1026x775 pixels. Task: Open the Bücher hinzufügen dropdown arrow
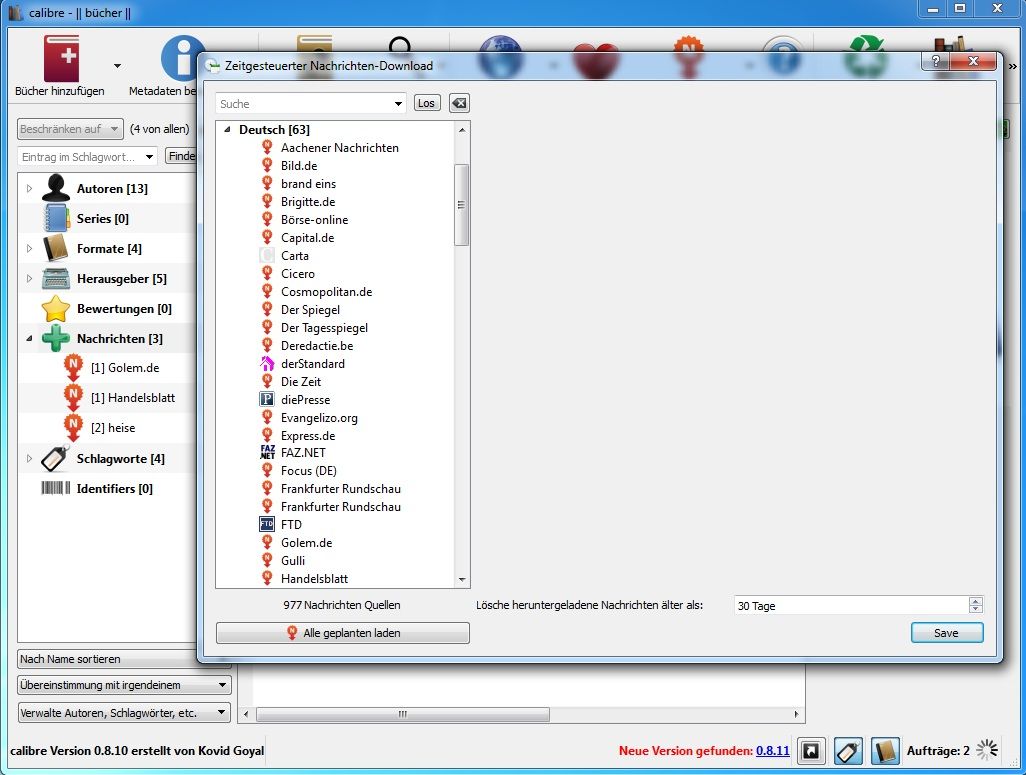click(117, 65)
